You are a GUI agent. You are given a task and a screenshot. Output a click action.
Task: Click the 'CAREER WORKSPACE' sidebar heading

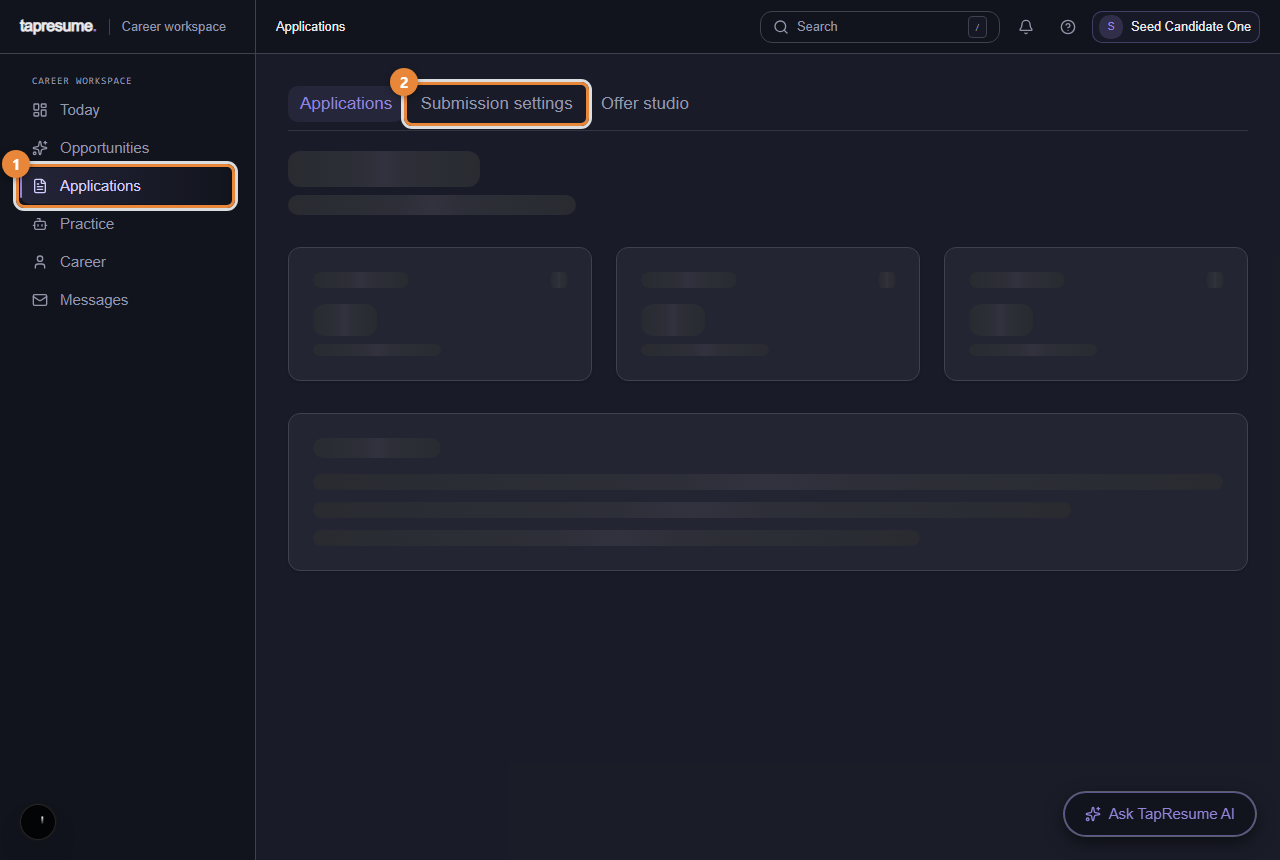click(x=82, y=81)
